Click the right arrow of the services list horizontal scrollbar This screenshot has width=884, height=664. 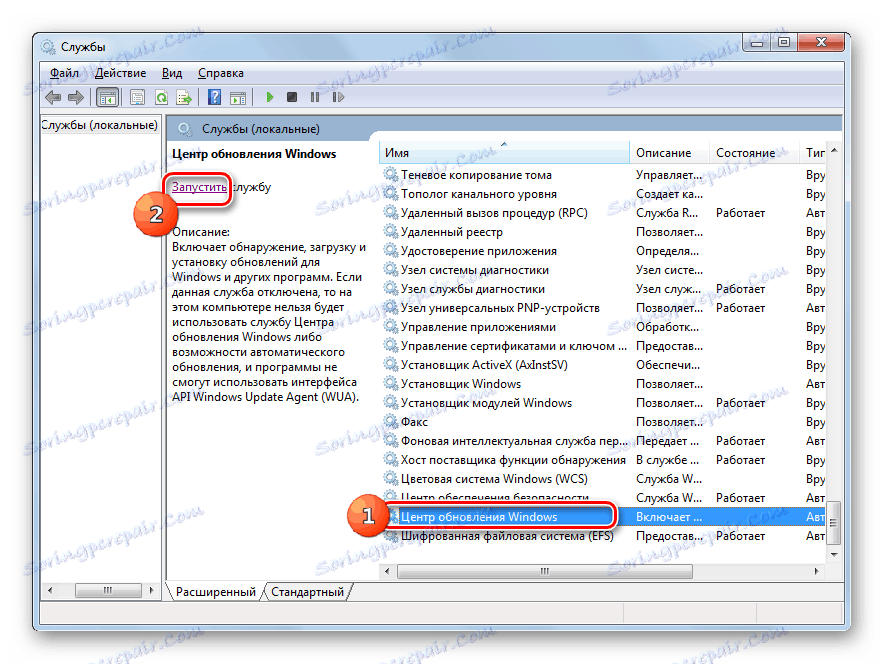pyautogui.click(x=816, y=571)
